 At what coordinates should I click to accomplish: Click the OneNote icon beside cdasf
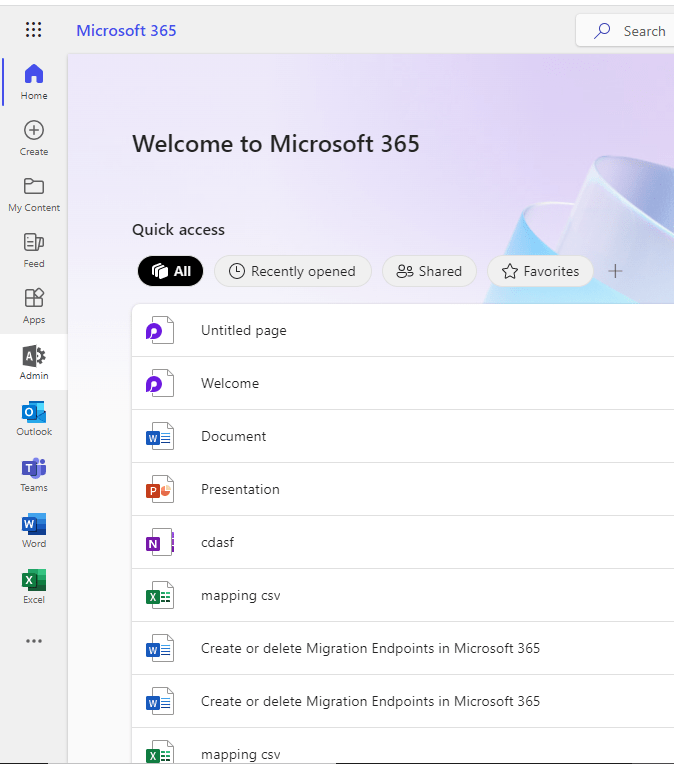[x=160, y=543]
